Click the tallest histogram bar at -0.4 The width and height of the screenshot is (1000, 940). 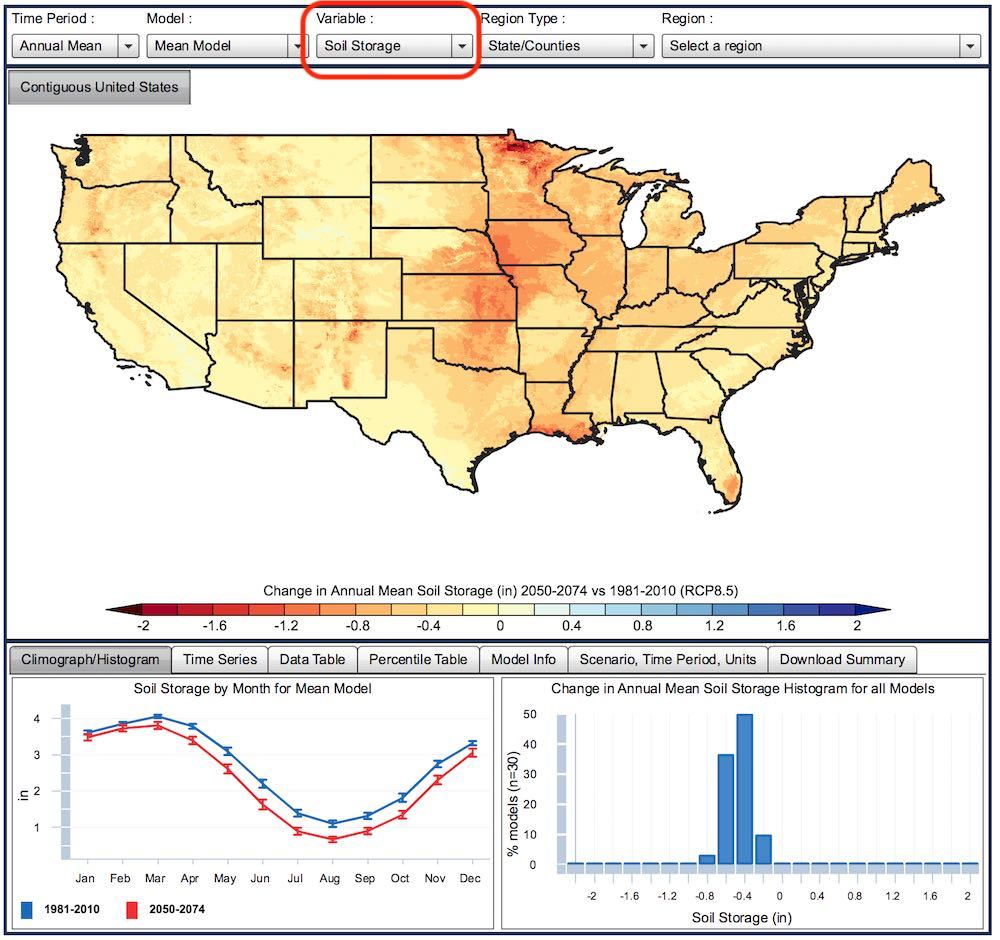pyautogui.click(x=744, y=789)
